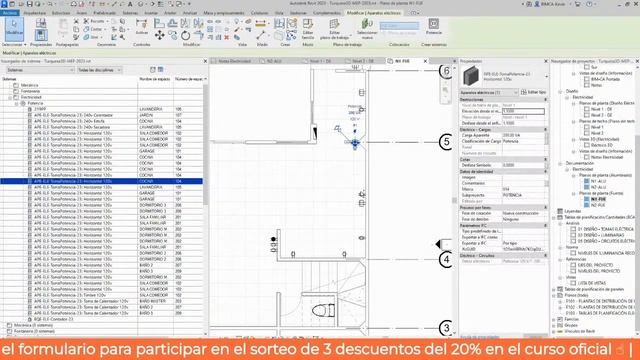Click the Text 'A' icon in quick access toolbar

click(x=130, y=4)
